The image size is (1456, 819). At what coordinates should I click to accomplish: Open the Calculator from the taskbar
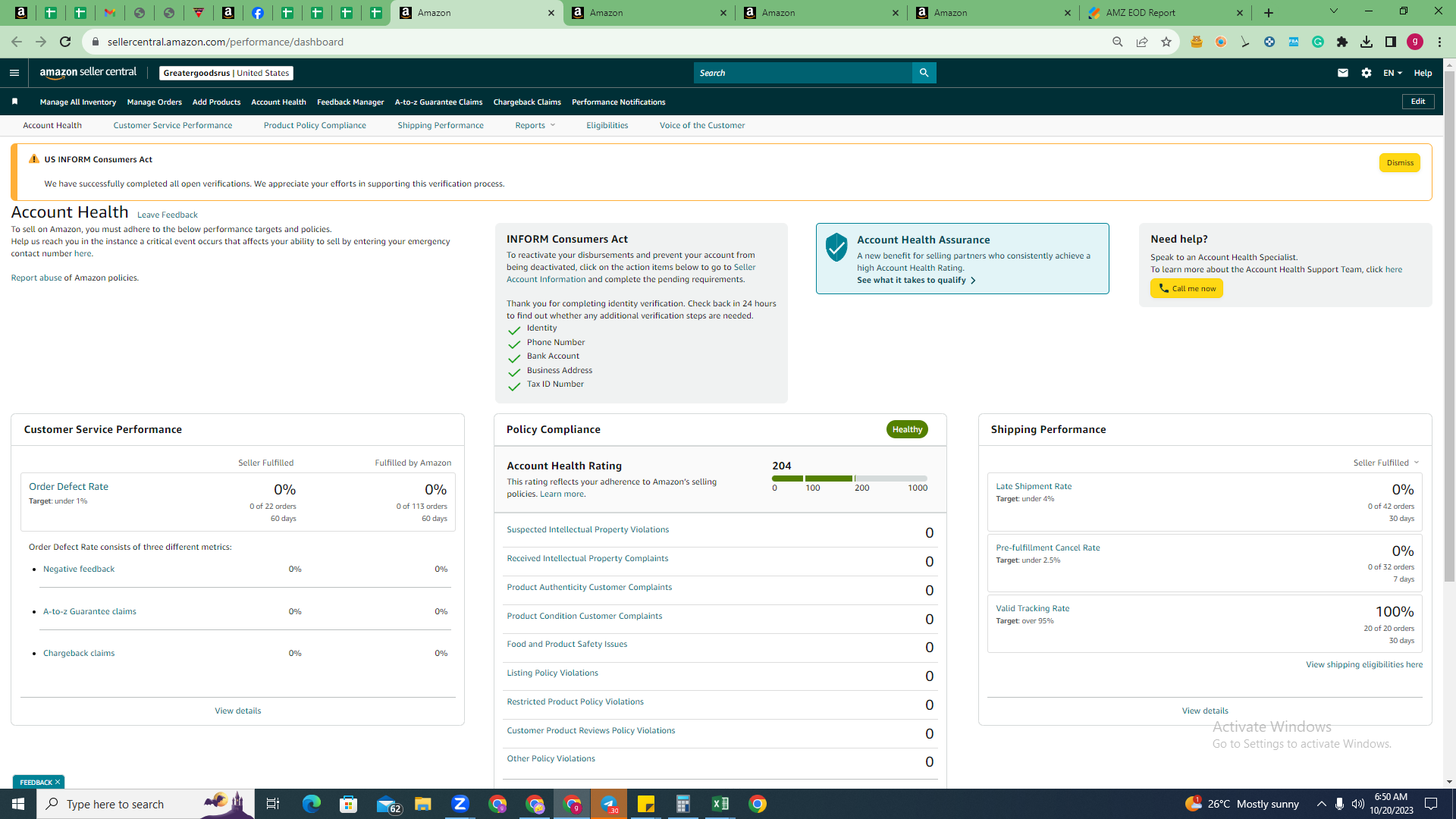point(683,804)
